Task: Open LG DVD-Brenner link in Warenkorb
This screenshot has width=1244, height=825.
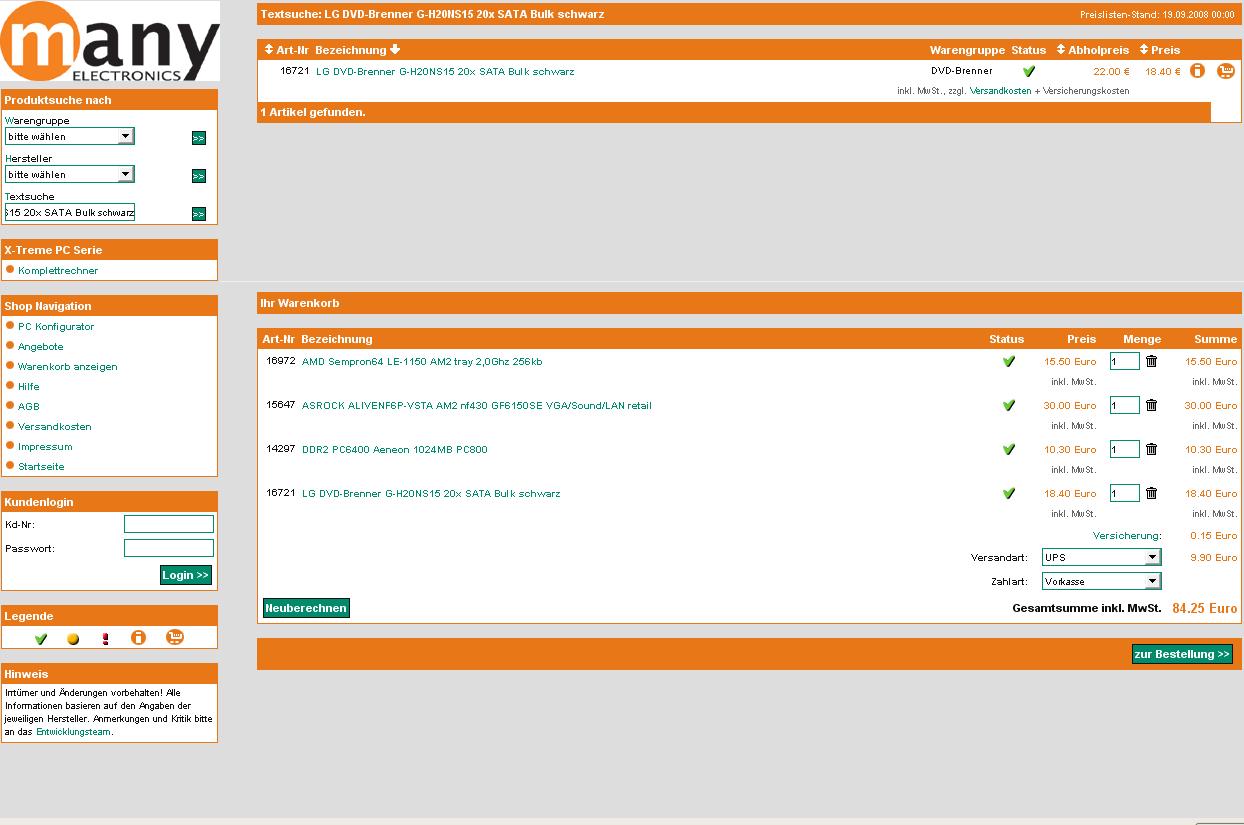Action: pos(431,494)
